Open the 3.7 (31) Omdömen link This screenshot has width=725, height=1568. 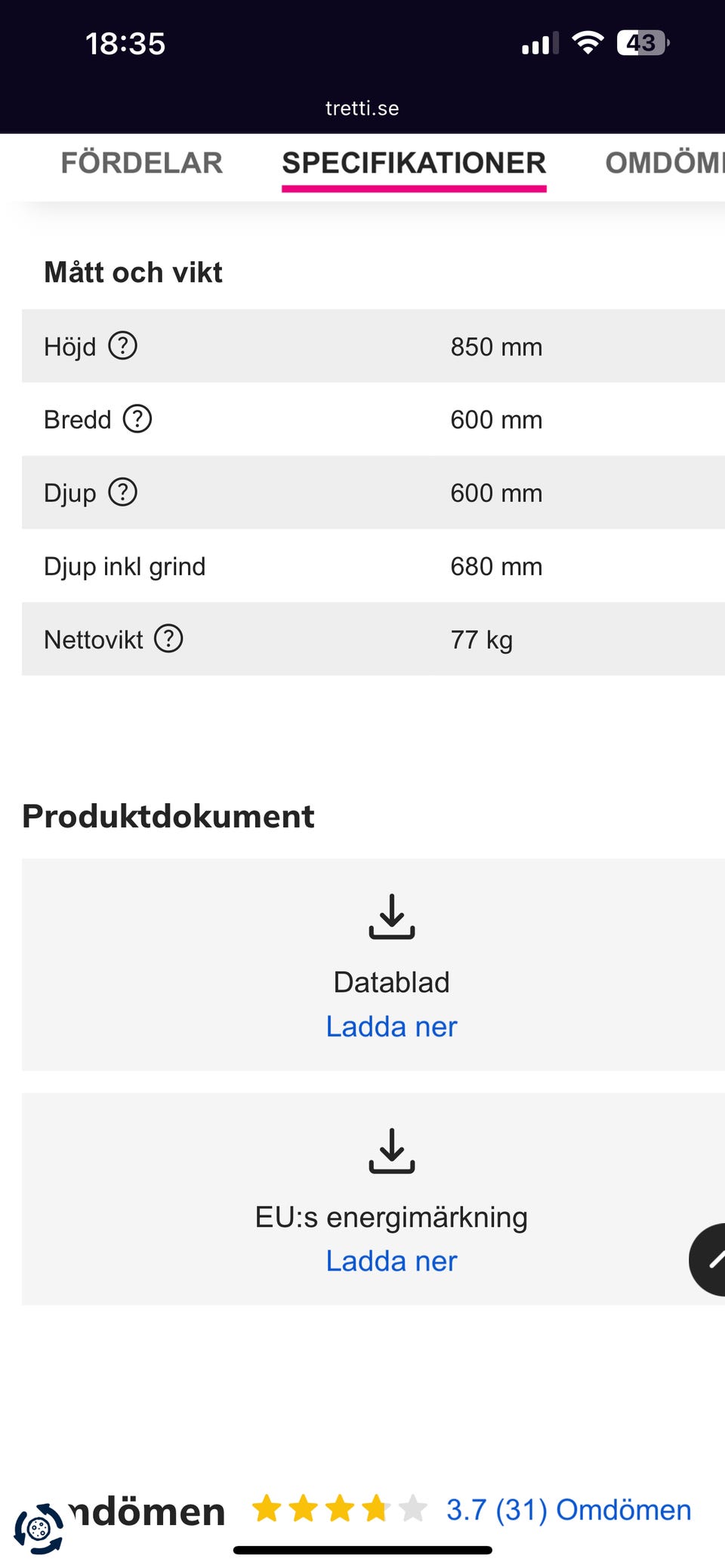click(x=569, y=1510)
